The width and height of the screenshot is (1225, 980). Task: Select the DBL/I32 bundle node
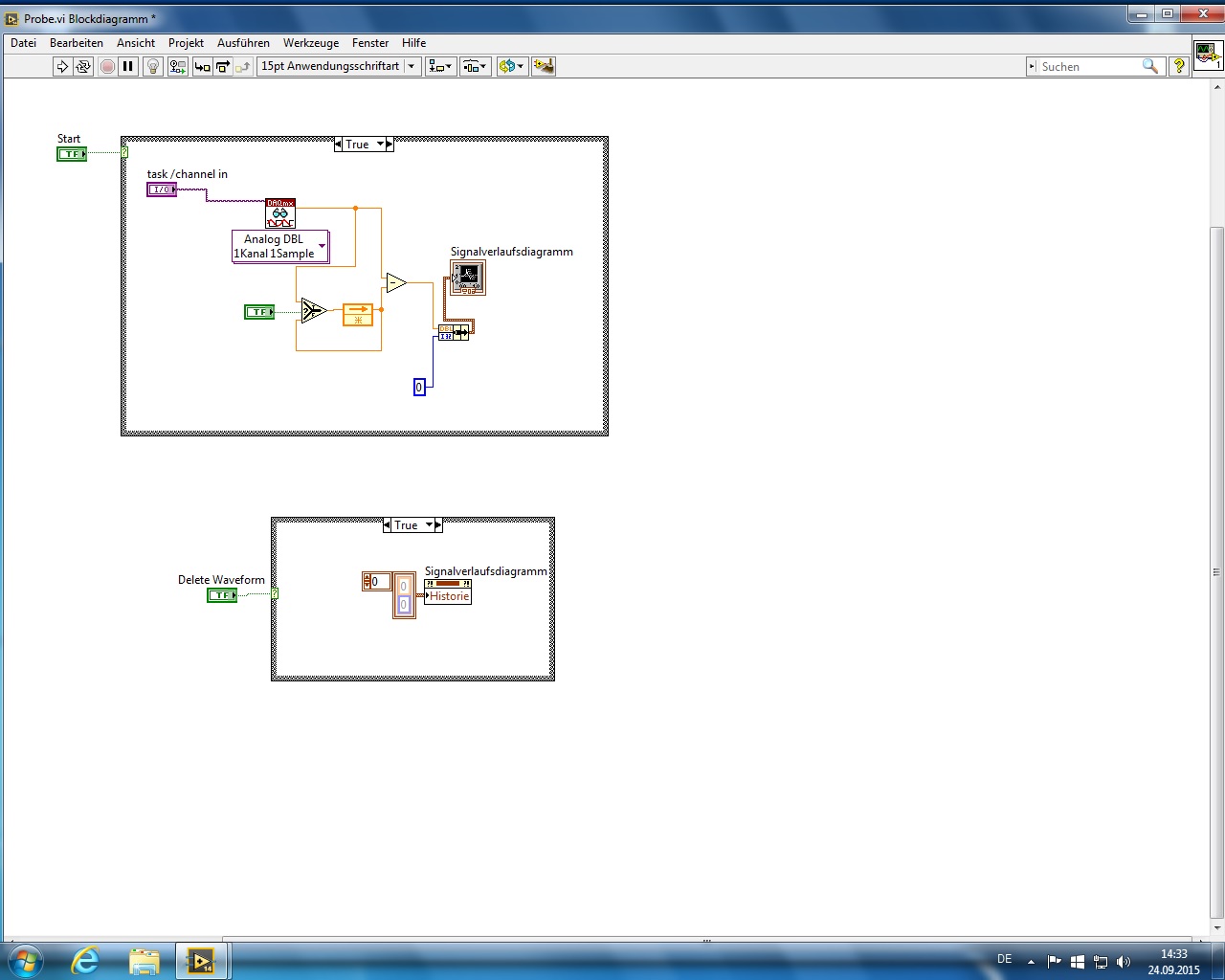click(454, 332)
